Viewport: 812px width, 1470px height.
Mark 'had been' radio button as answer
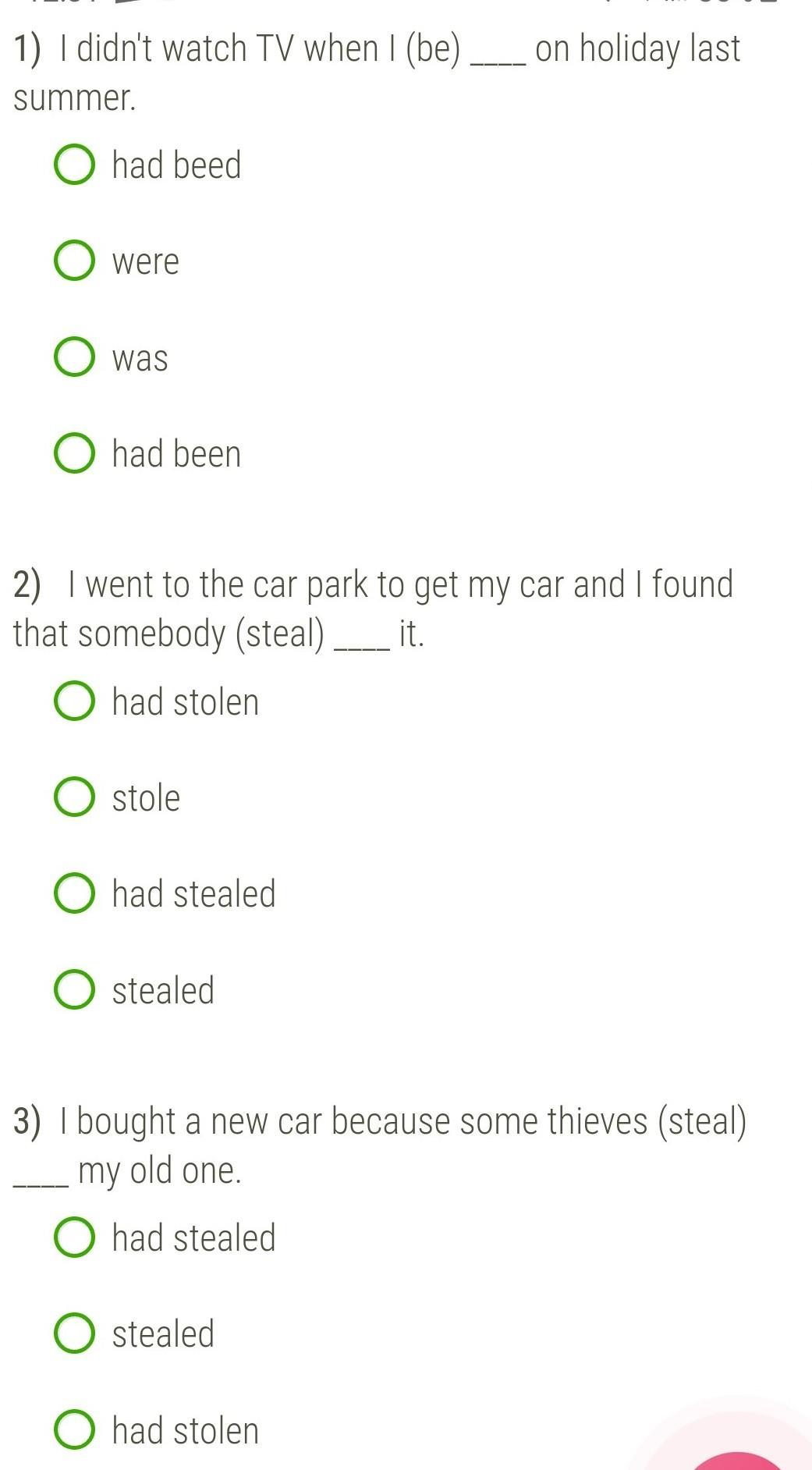75,453
